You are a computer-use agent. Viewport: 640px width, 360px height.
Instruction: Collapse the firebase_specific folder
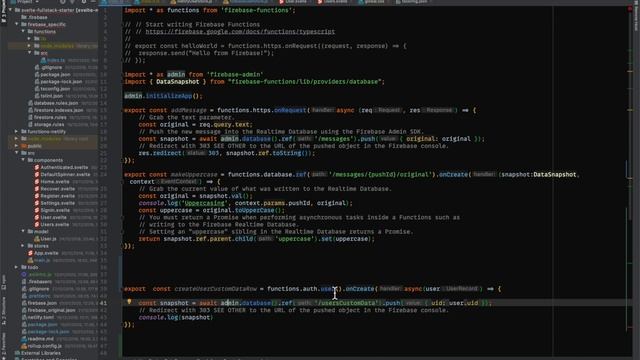point(17,24)
